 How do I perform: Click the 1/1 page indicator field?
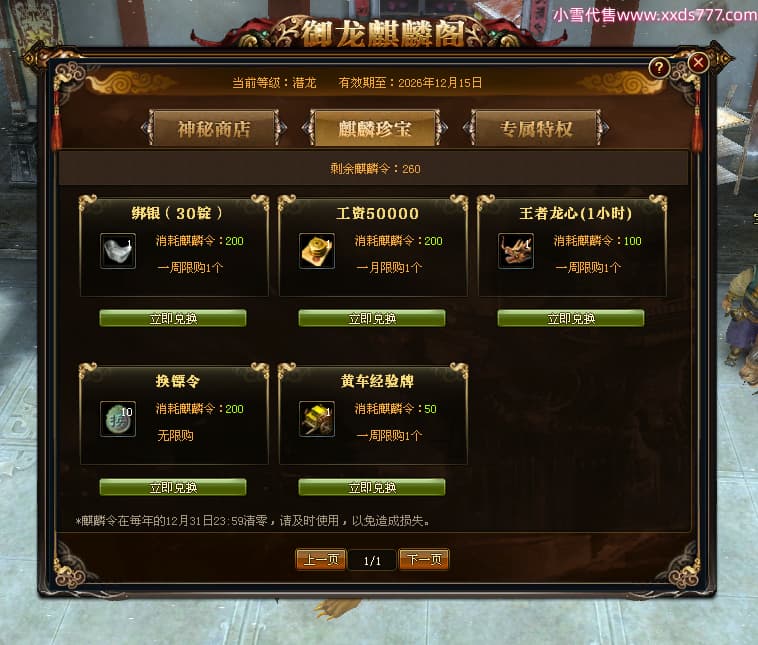(372, 560)
